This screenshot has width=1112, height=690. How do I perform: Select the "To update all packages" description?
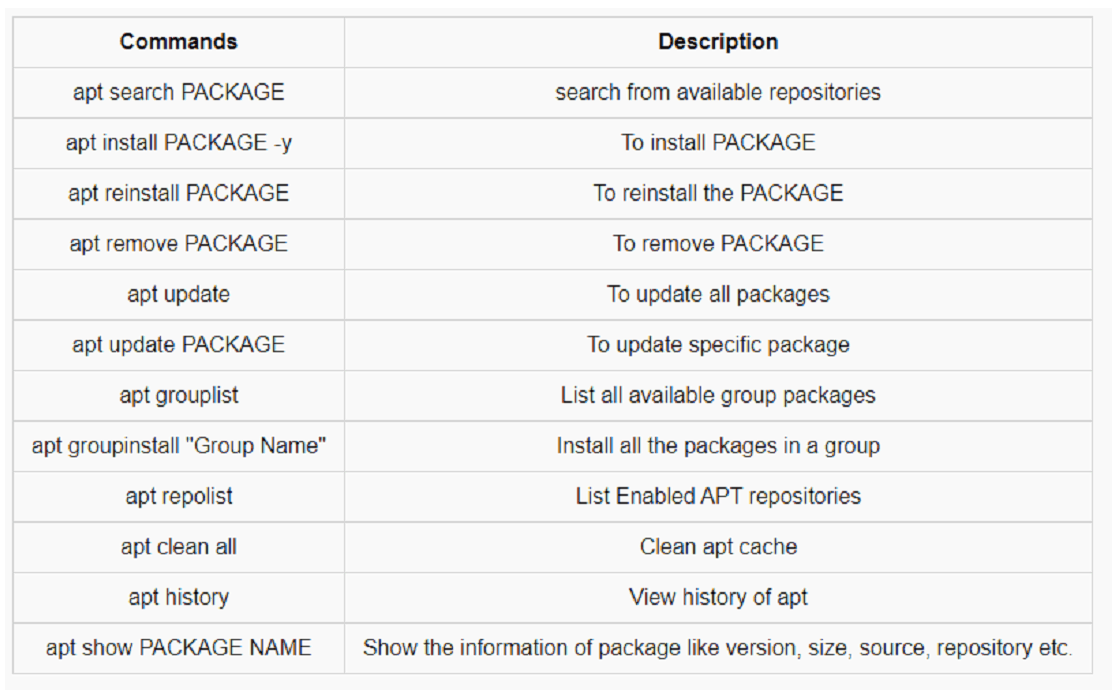[x=718, y=294]
